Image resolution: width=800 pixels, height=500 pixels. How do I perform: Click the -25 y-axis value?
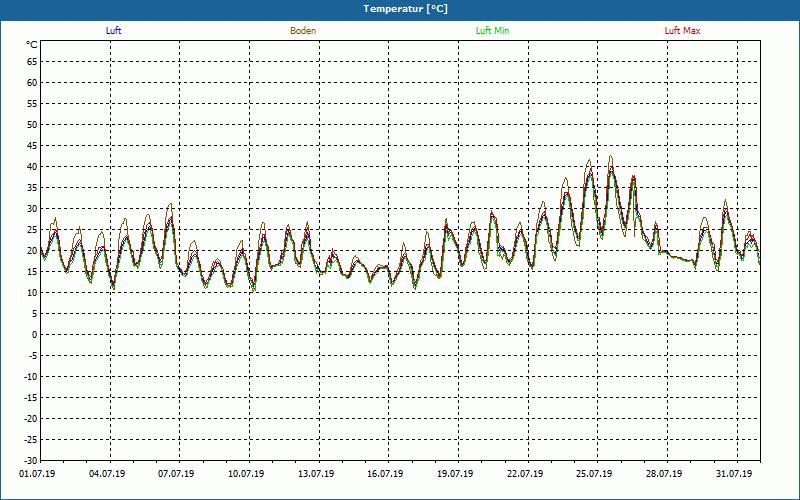point(31,440)
